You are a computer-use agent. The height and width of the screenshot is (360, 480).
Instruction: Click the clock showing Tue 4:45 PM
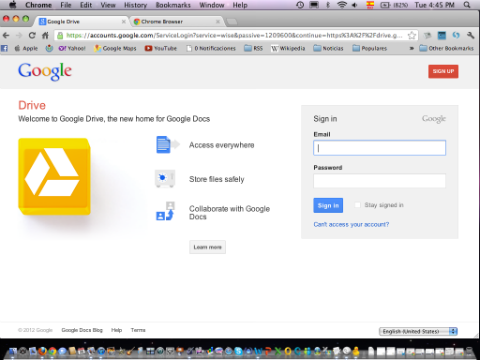tap(435, 5)
